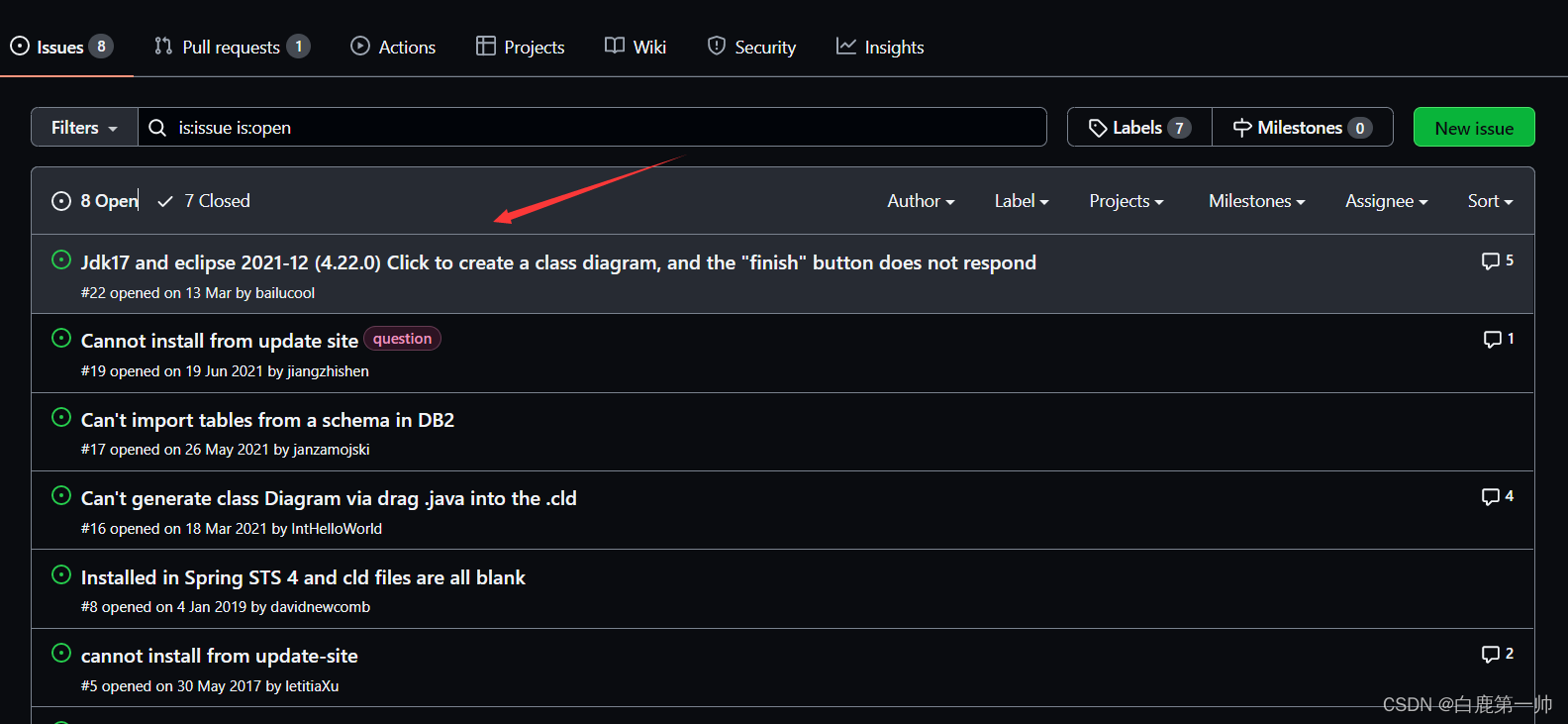View author bailucool's issues
Viewport: 1568px width, 724px height.
(285, 293)
